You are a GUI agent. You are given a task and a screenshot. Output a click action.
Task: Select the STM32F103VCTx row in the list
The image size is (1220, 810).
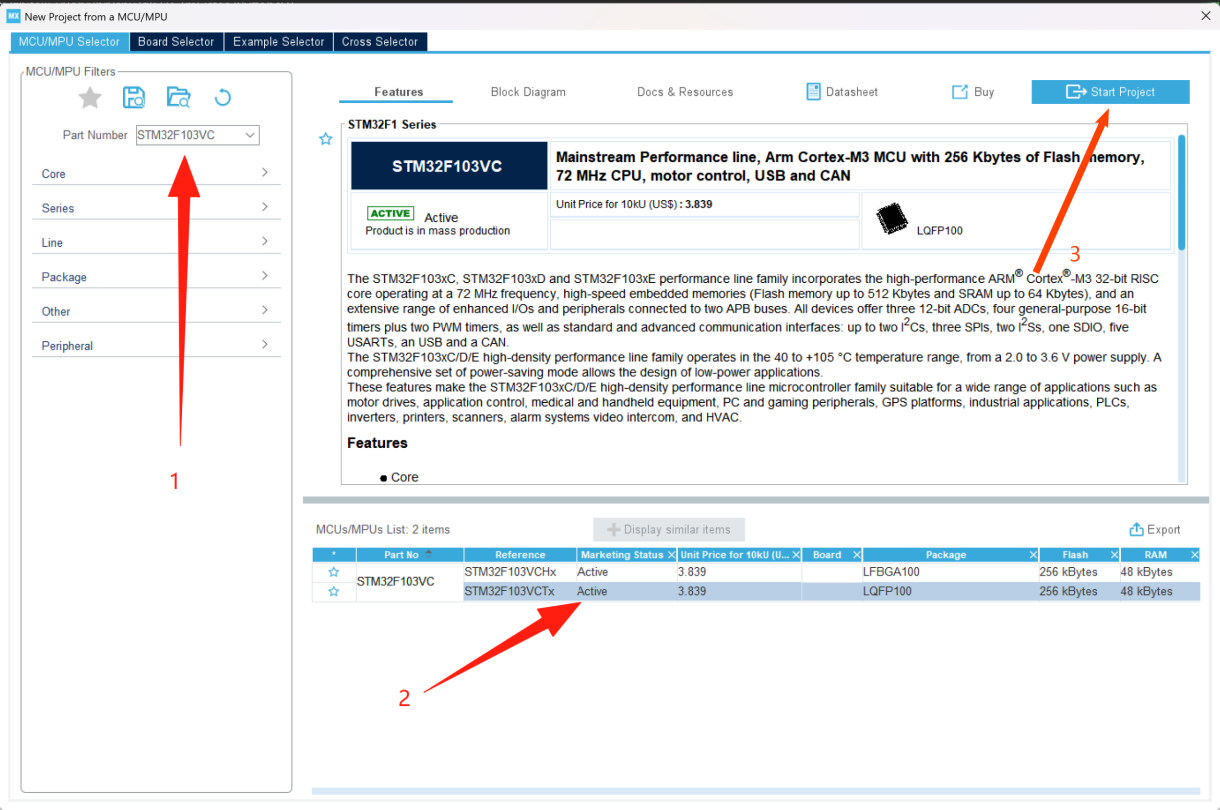tap(519, 592)
